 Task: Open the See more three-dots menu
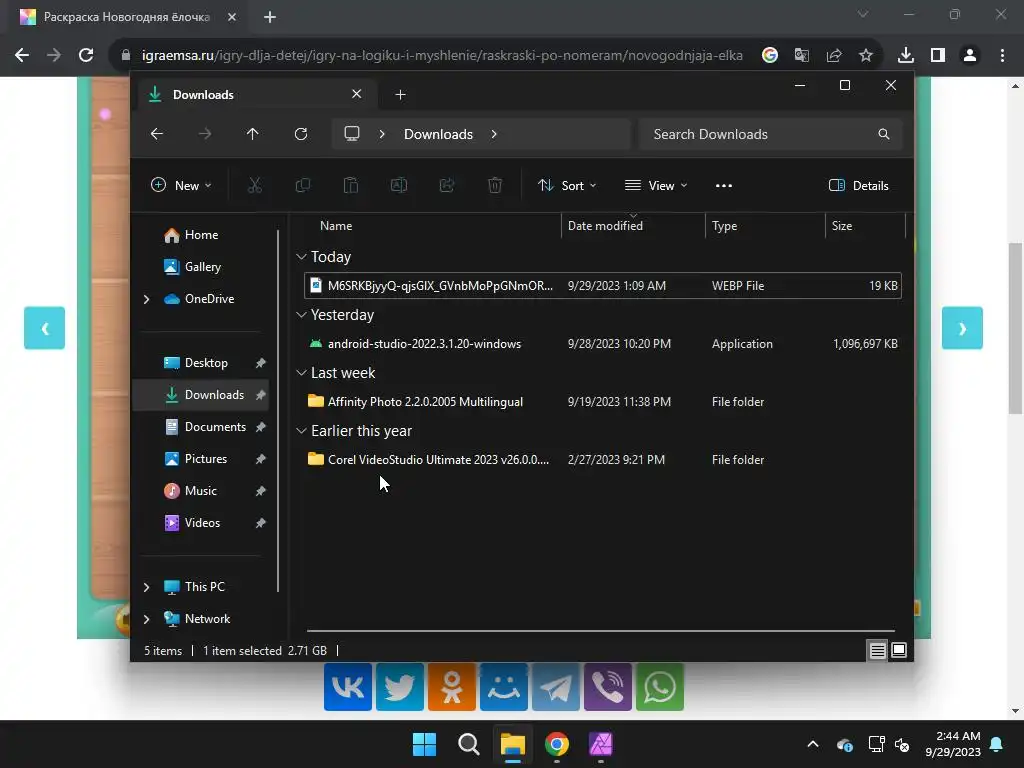724,185
